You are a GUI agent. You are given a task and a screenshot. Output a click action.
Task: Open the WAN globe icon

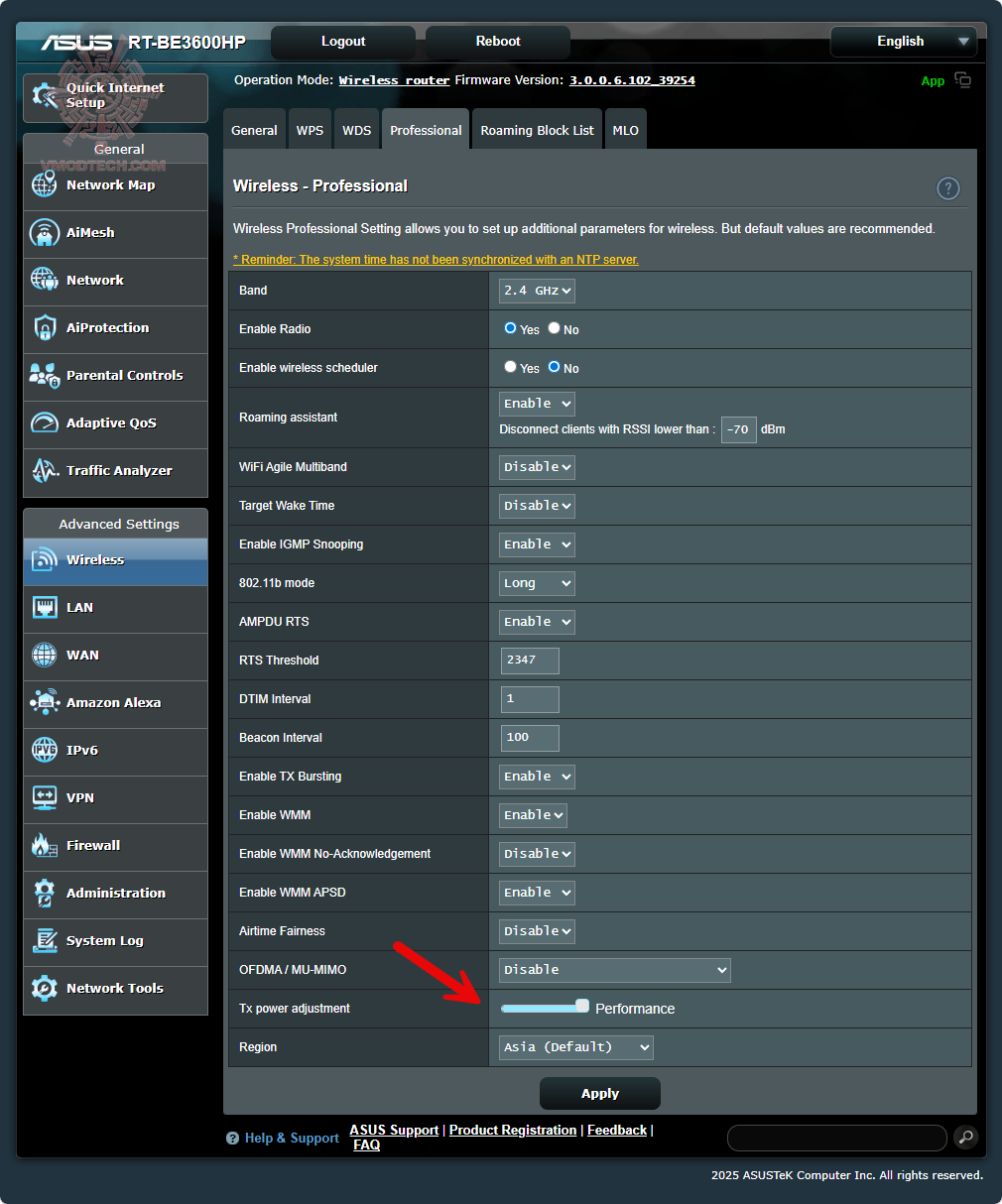[45, 655]
